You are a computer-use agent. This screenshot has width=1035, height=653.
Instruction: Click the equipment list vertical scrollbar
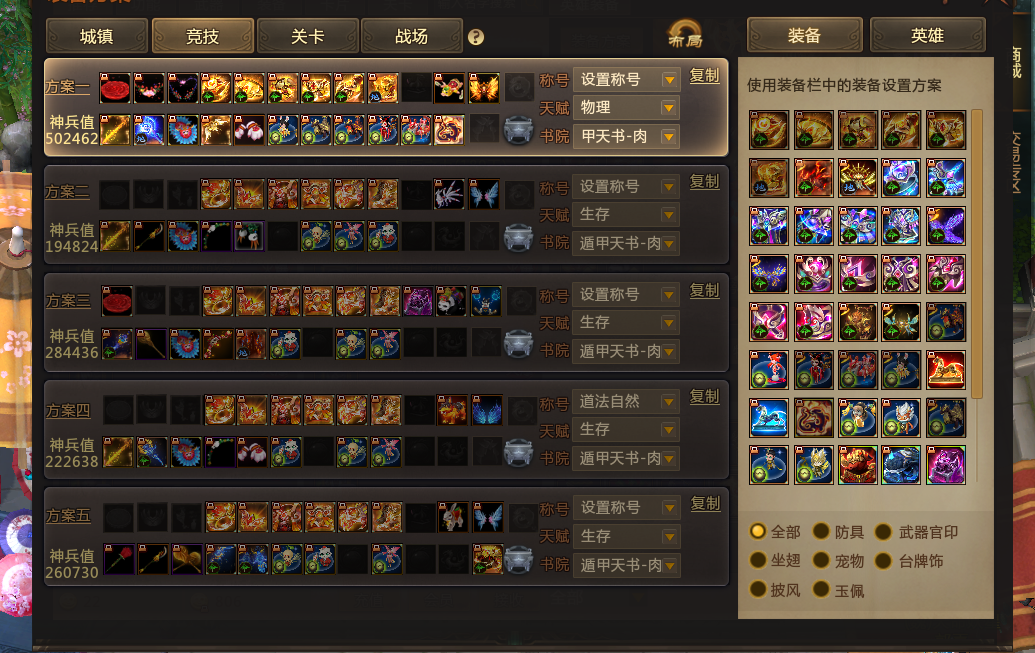click(977, 254)
